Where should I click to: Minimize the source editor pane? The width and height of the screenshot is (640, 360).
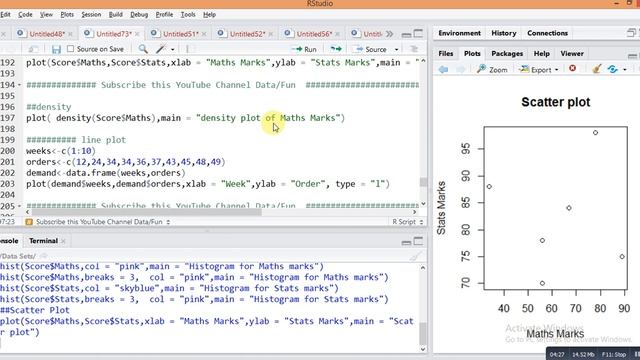click(406, 35)
